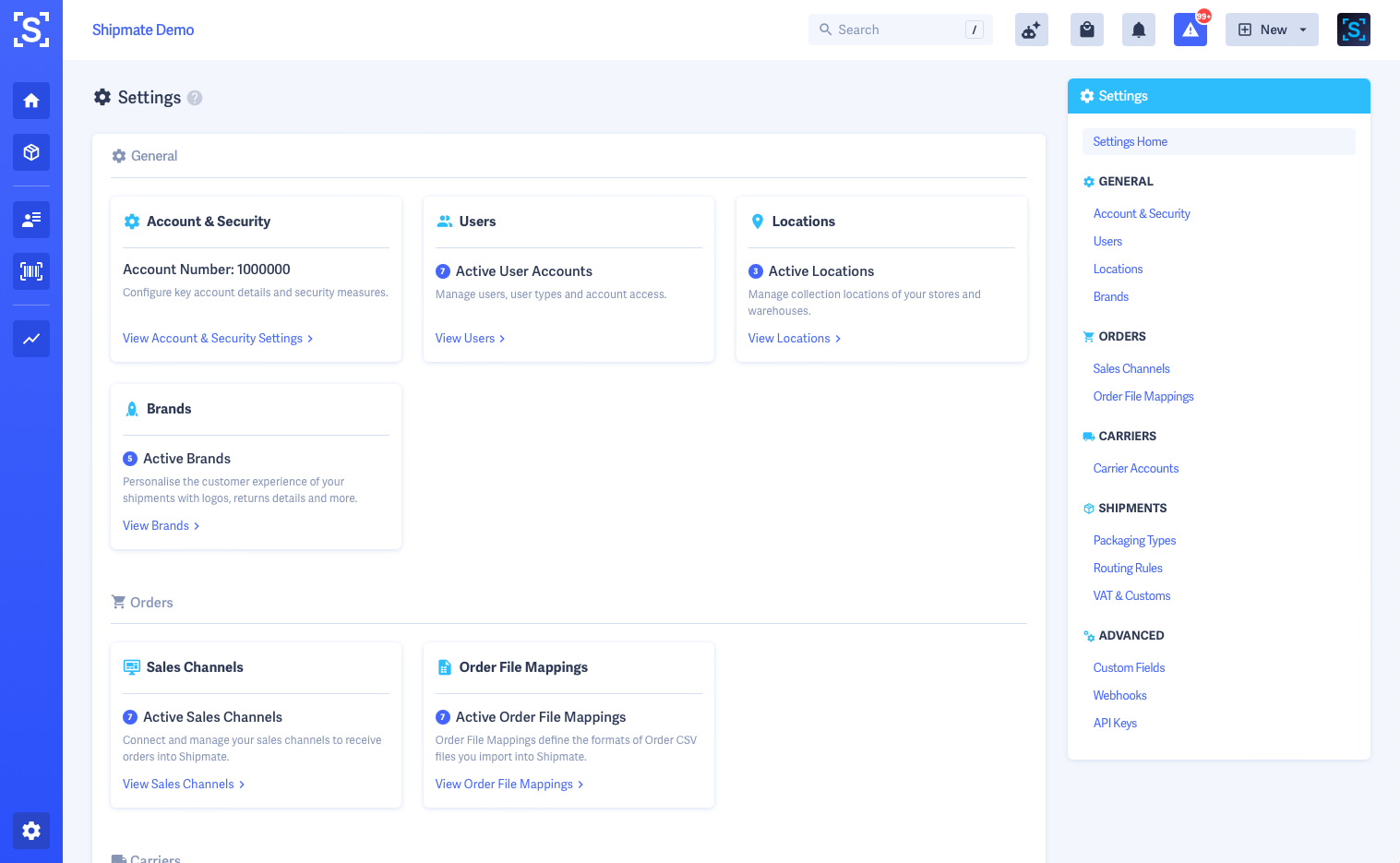Select Locations in the side menu

pos(1118,269)
